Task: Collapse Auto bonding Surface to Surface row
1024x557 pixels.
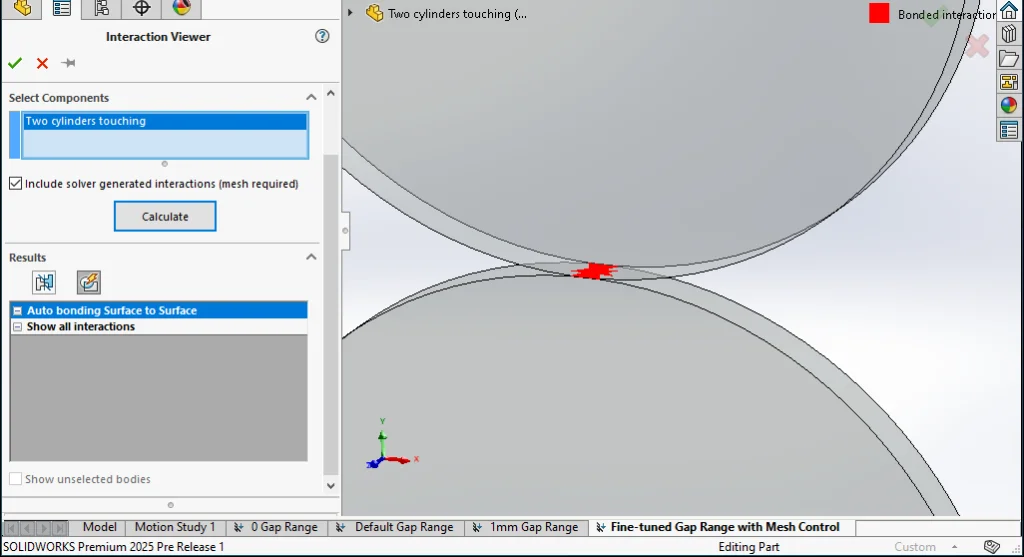Action: click(18, 311)
